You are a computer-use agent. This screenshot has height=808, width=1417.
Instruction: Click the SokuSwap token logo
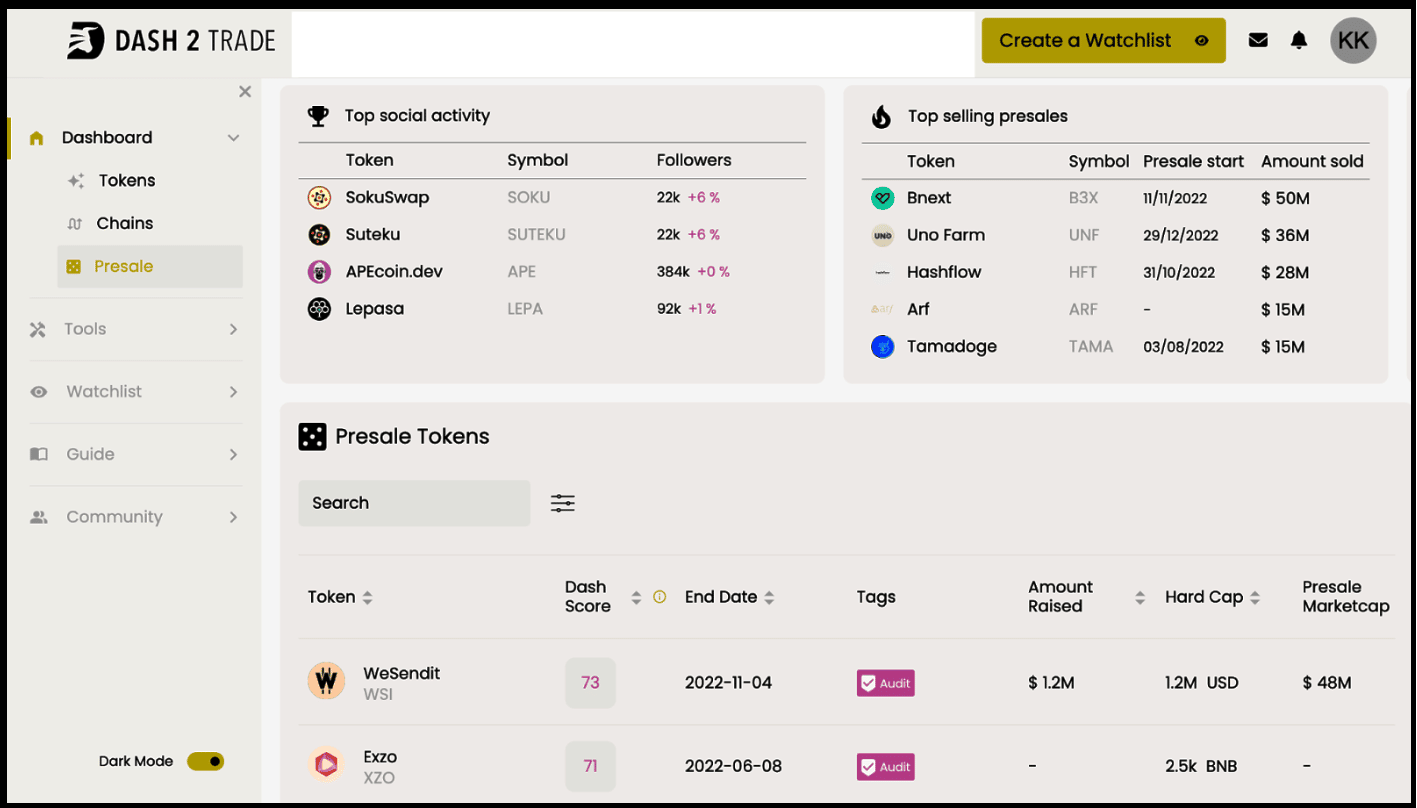(319, 198)
